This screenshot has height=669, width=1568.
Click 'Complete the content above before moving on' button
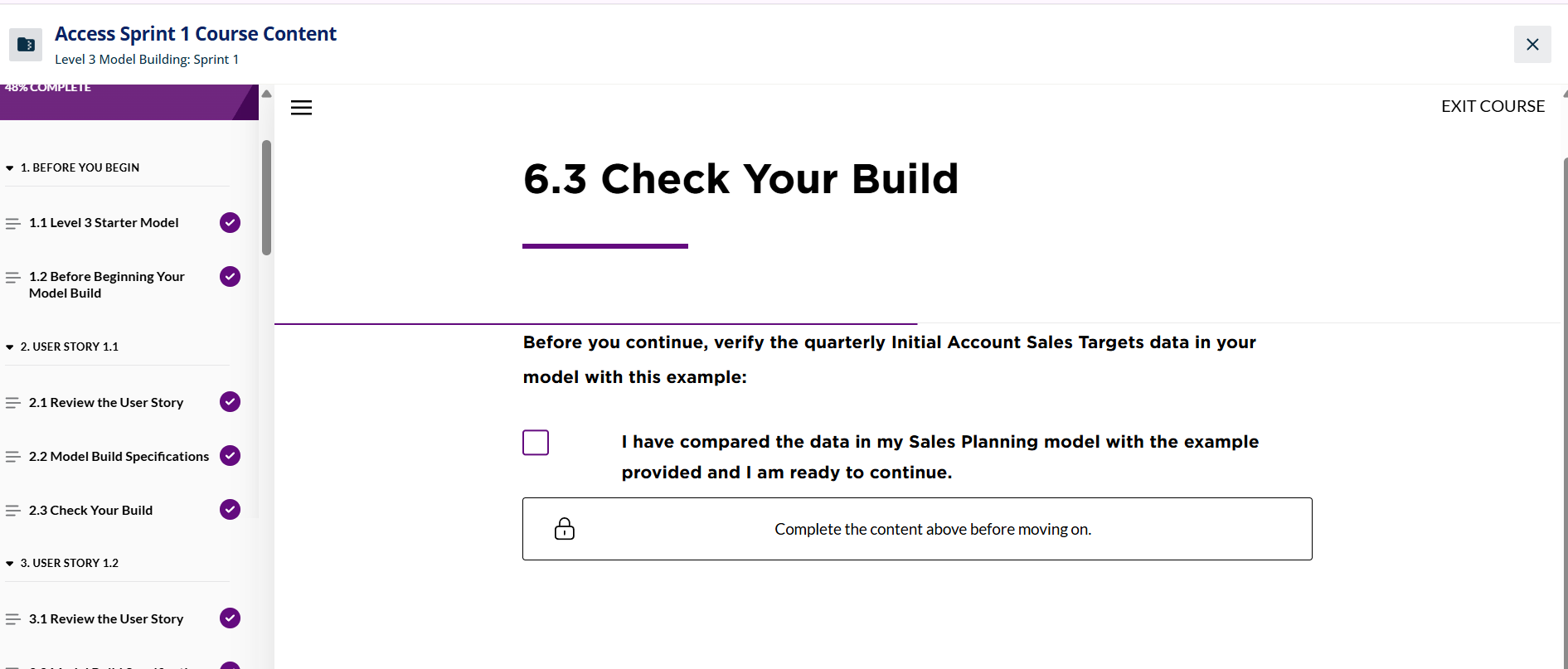tap(917, 529)
